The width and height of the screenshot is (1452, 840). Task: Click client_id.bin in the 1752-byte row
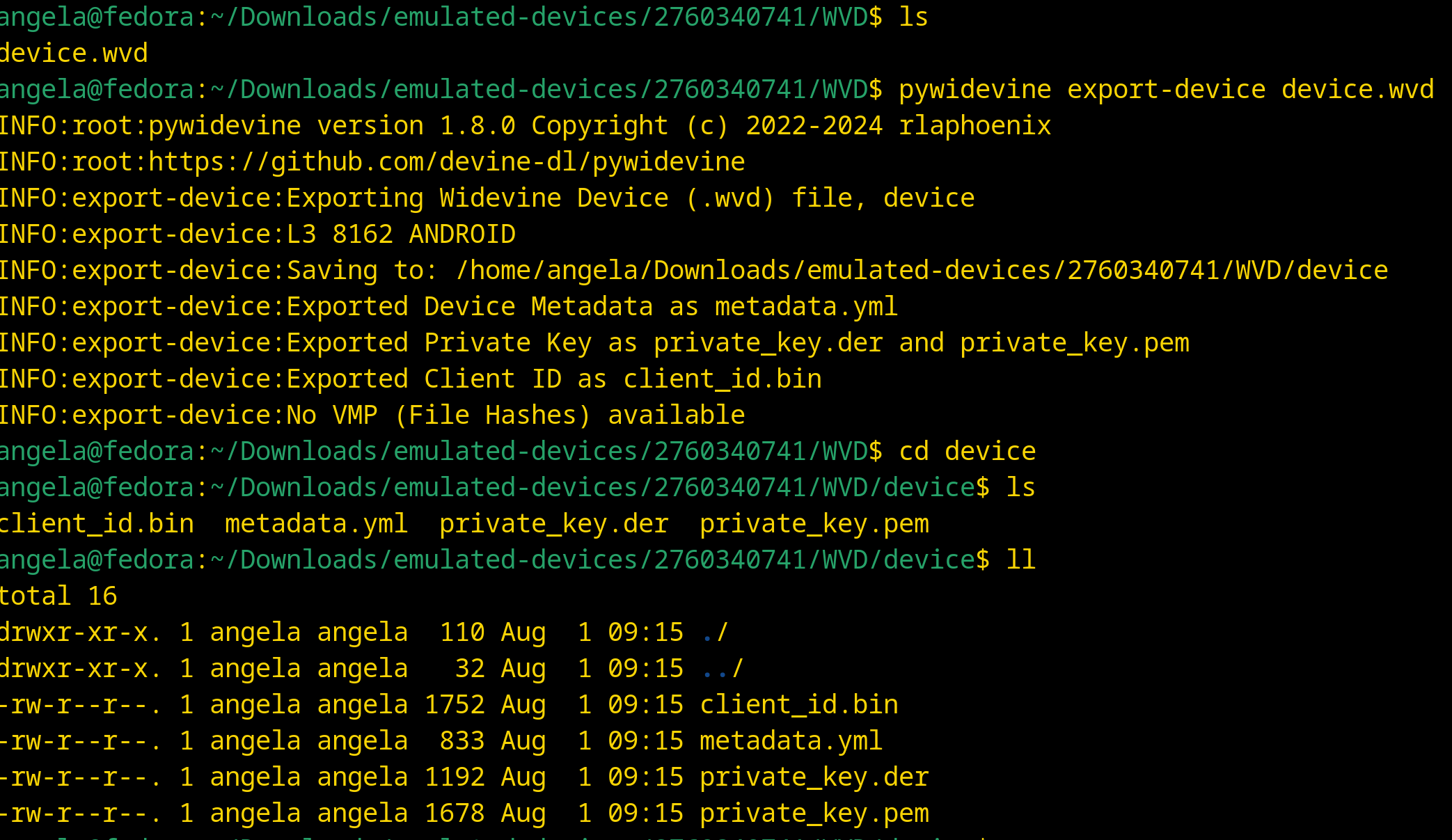point(798,705)
